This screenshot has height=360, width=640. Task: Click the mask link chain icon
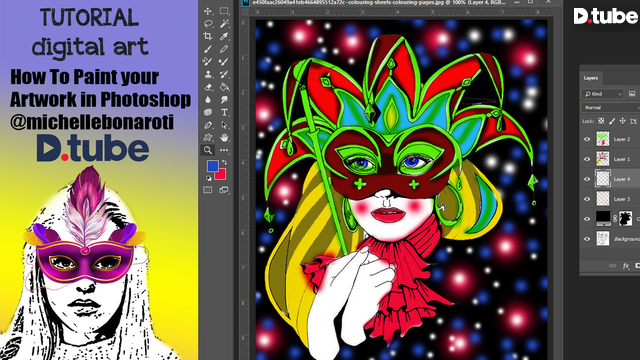pyautogui.click(x=615, y=219)
